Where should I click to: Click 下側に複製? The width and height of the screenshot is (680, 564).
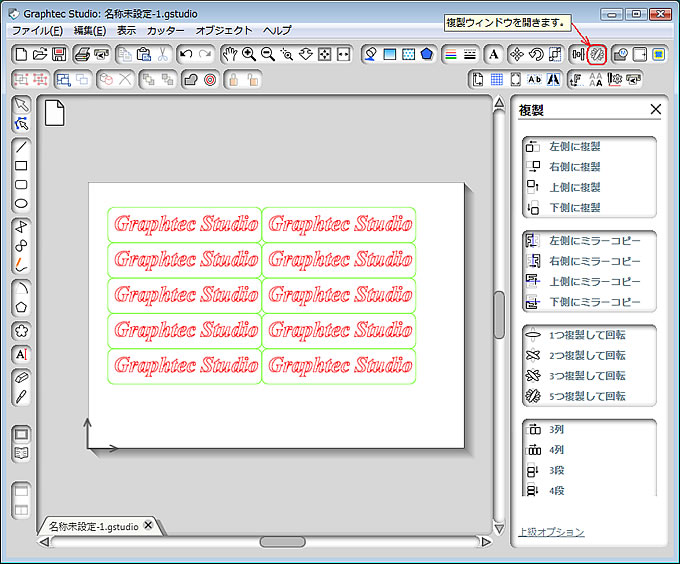click(575, 208)
